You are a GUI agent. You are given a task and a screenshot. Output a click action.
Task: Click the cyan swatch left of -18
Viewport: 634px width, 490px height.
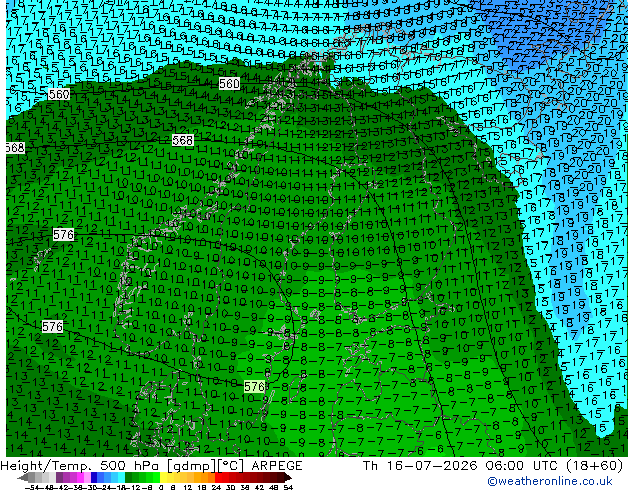[x=121, y=477]
